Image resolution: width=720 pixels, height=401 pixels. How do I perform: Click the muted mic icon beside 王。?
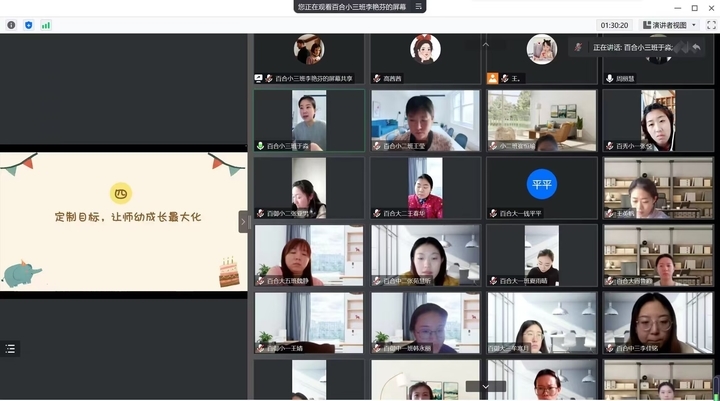pyautogui.click(x=505, y=79)
